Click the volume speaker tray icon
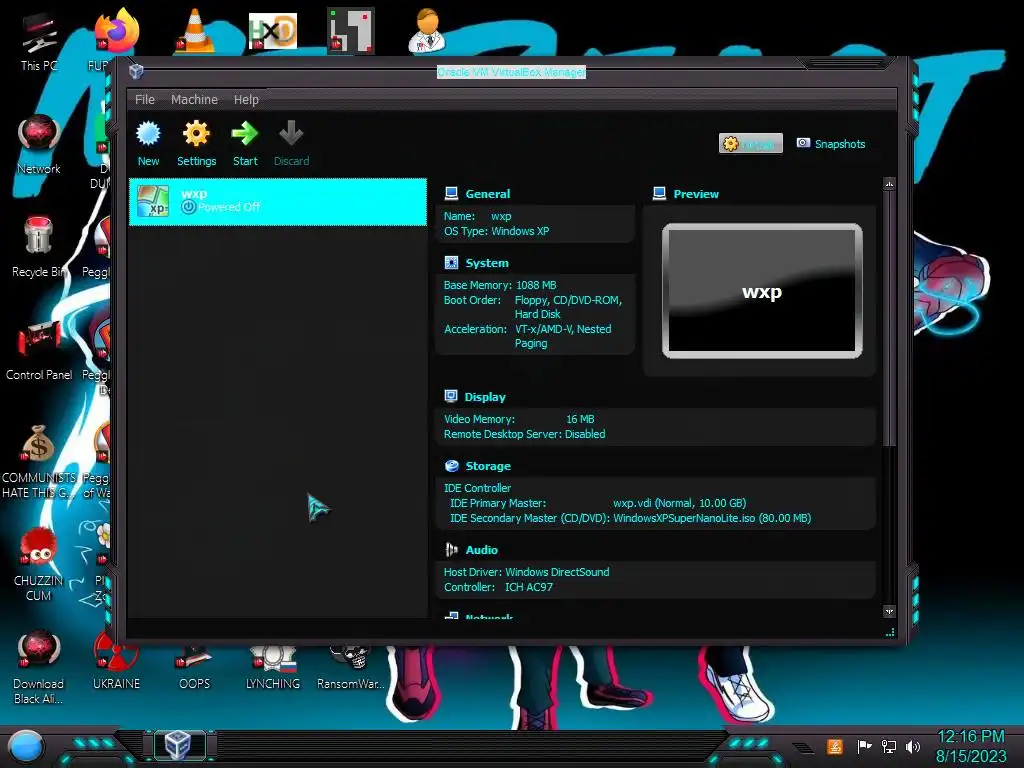This screenshot has width=1024, height=768. [913, 746]
